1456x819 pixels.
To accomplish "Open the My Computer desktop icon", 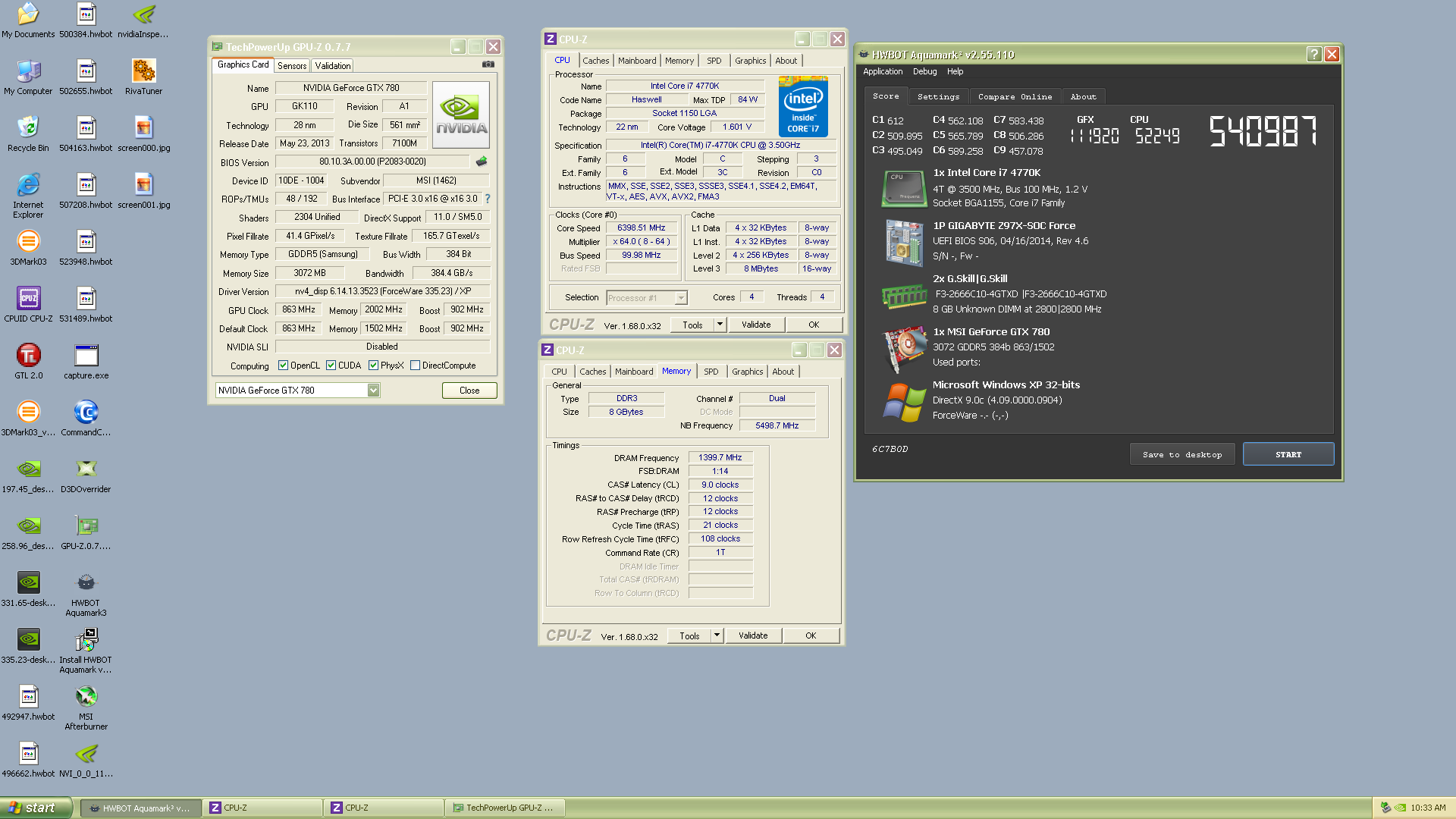I will pos(28,77).
